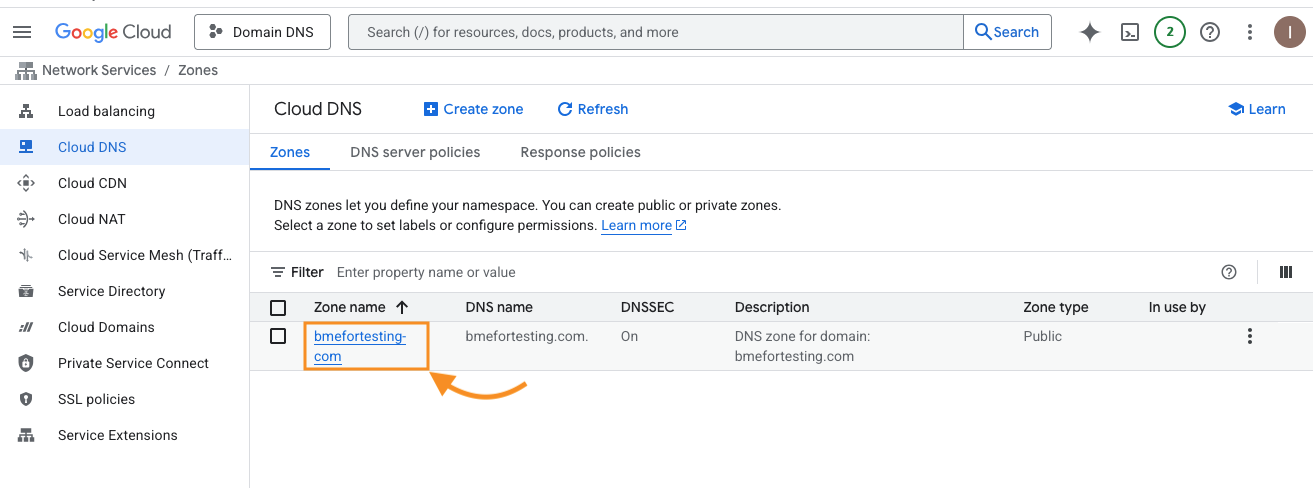Screen dimensions: 1313x488
Task: Open the header more options kebab menu
Action: [1250, 32]
